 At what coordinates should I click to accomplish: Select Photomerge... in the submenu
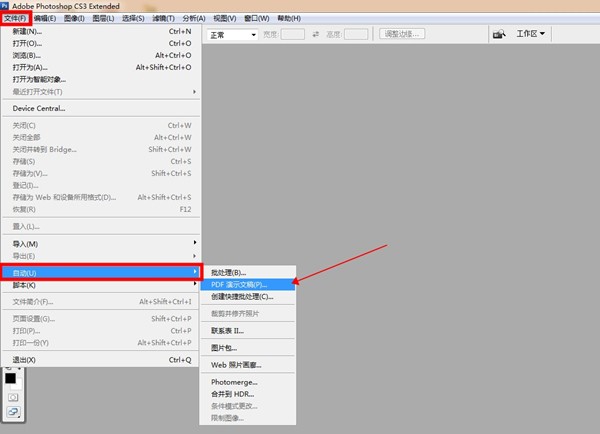pyautogui.click(x=248, y=382)
